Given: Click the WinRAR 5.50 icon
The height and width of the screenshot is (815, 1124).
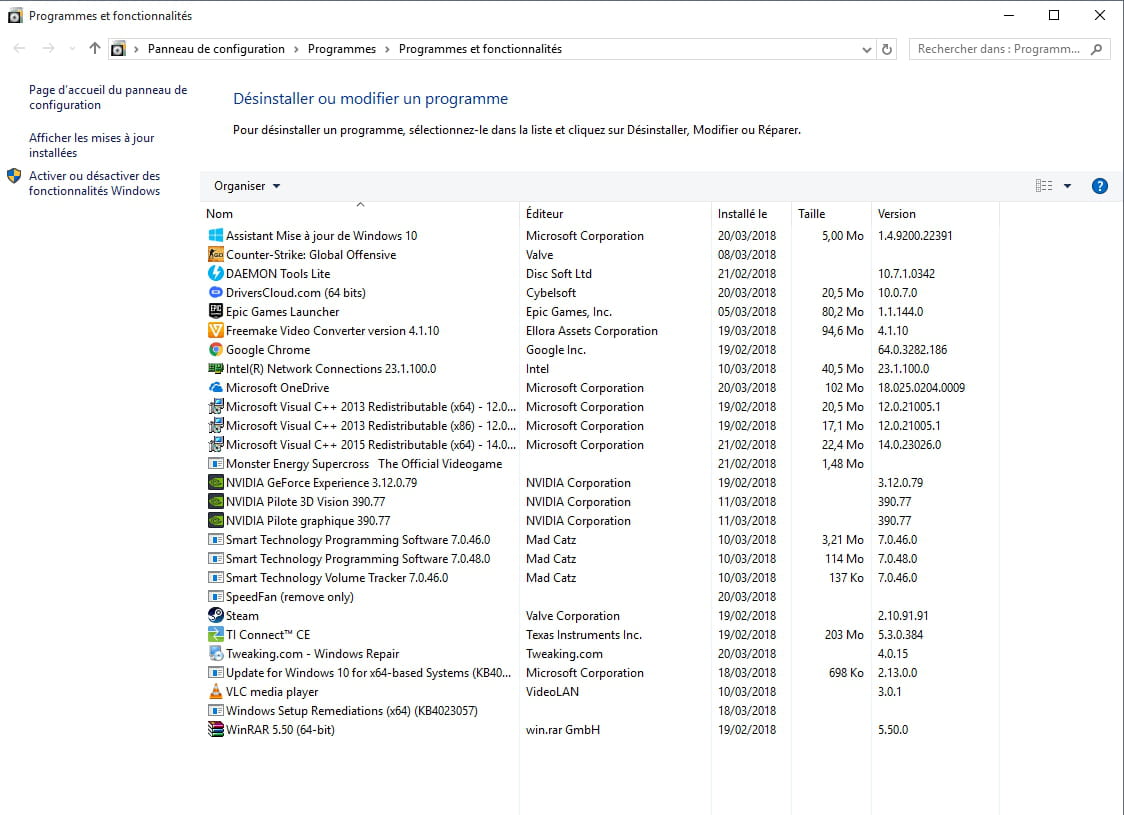Looking at the screenshot, I should tap(215, 730).
